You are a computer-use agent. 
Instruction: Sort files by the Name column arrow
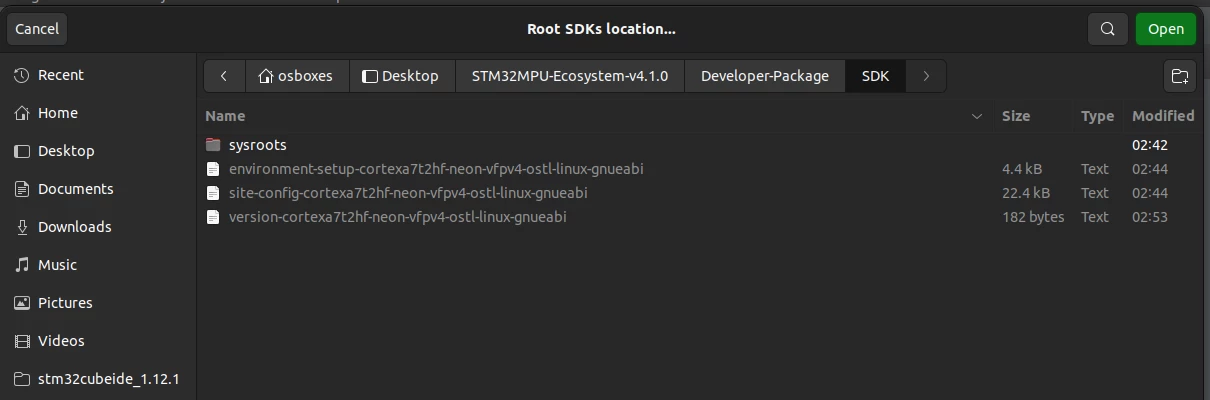coord(976,117)
